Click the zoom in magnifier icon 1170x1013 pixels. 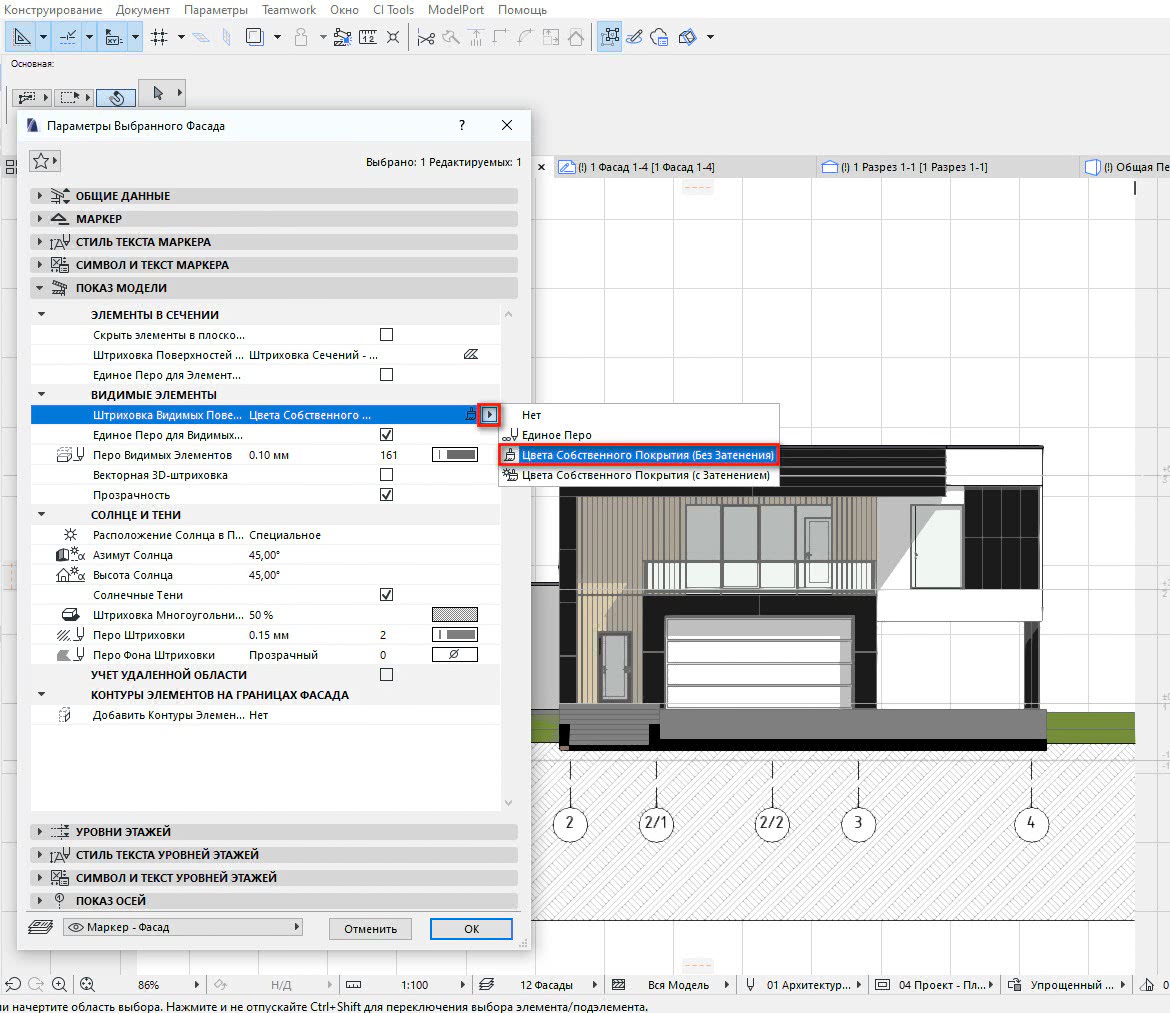click(x=59, y=984)
